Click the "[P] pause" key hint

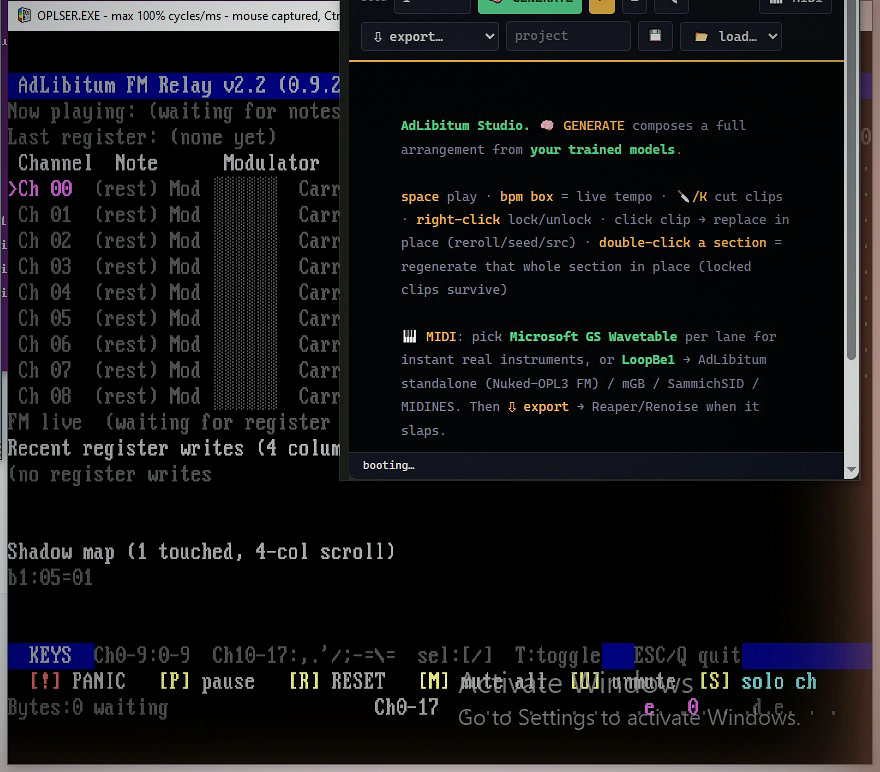click(207, 682)
